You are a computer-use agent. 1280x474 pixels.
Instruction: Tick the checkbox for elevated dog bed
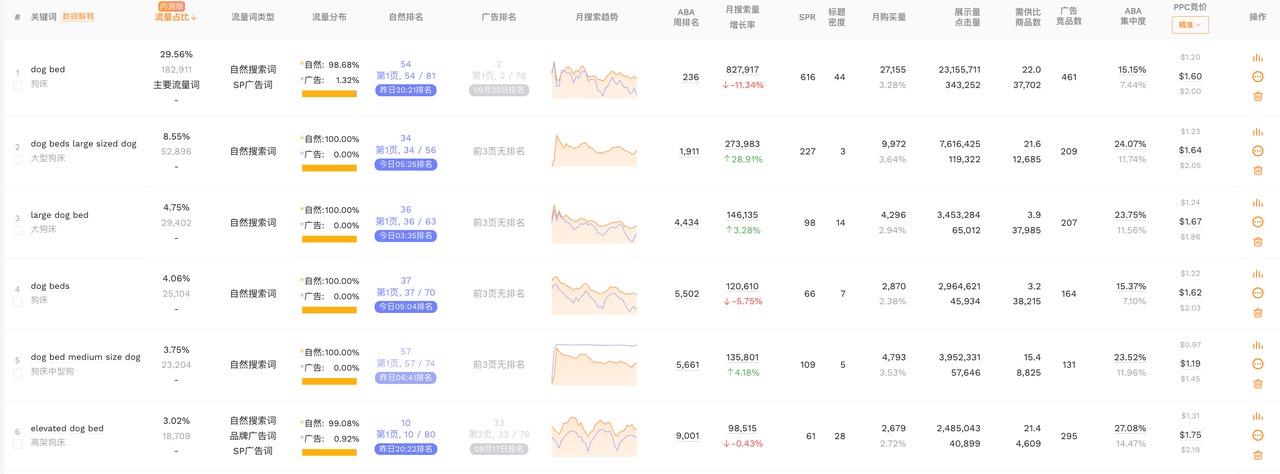coord(17,444)
